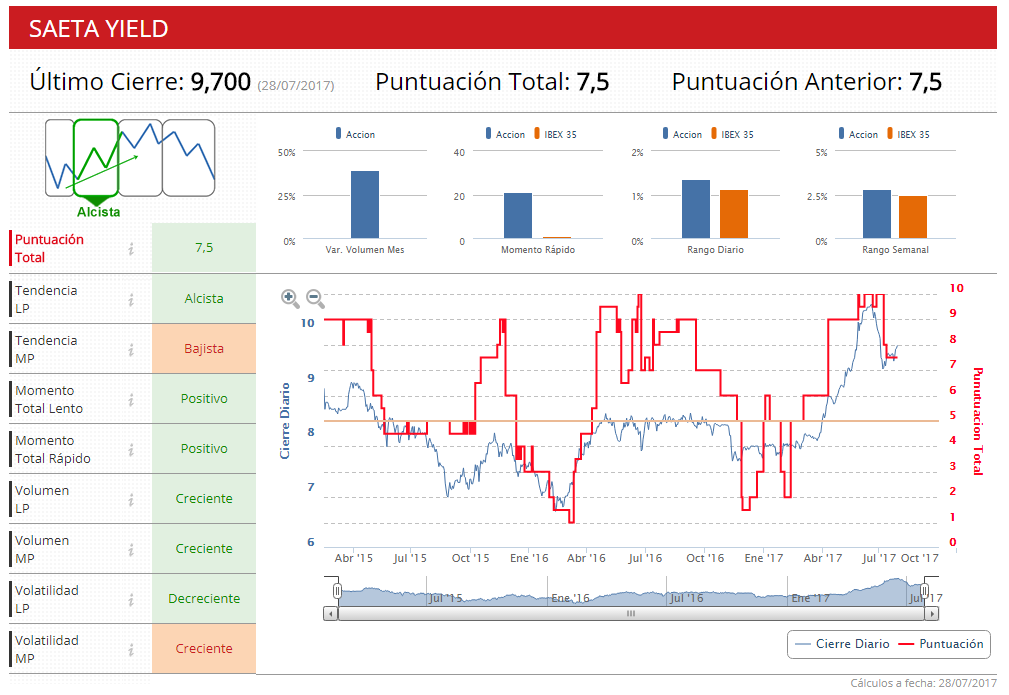Open info icon for Tendencia MP
The height and width of the screenshot is (695, 1009).
click(x=131, y=349)
